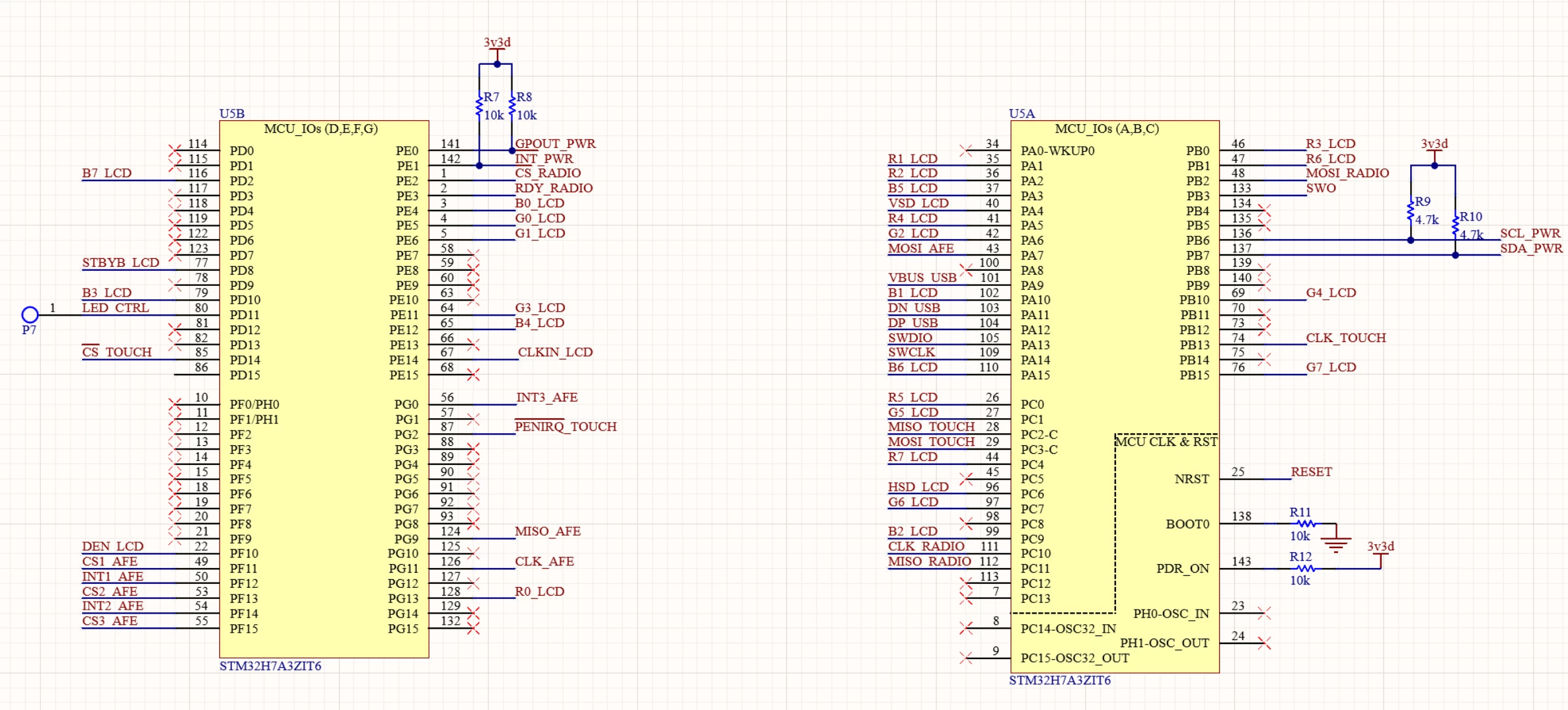Select the RESET net label
Screen dimensions: 1568x710
pyautogui.click(x=1312, y=472)
